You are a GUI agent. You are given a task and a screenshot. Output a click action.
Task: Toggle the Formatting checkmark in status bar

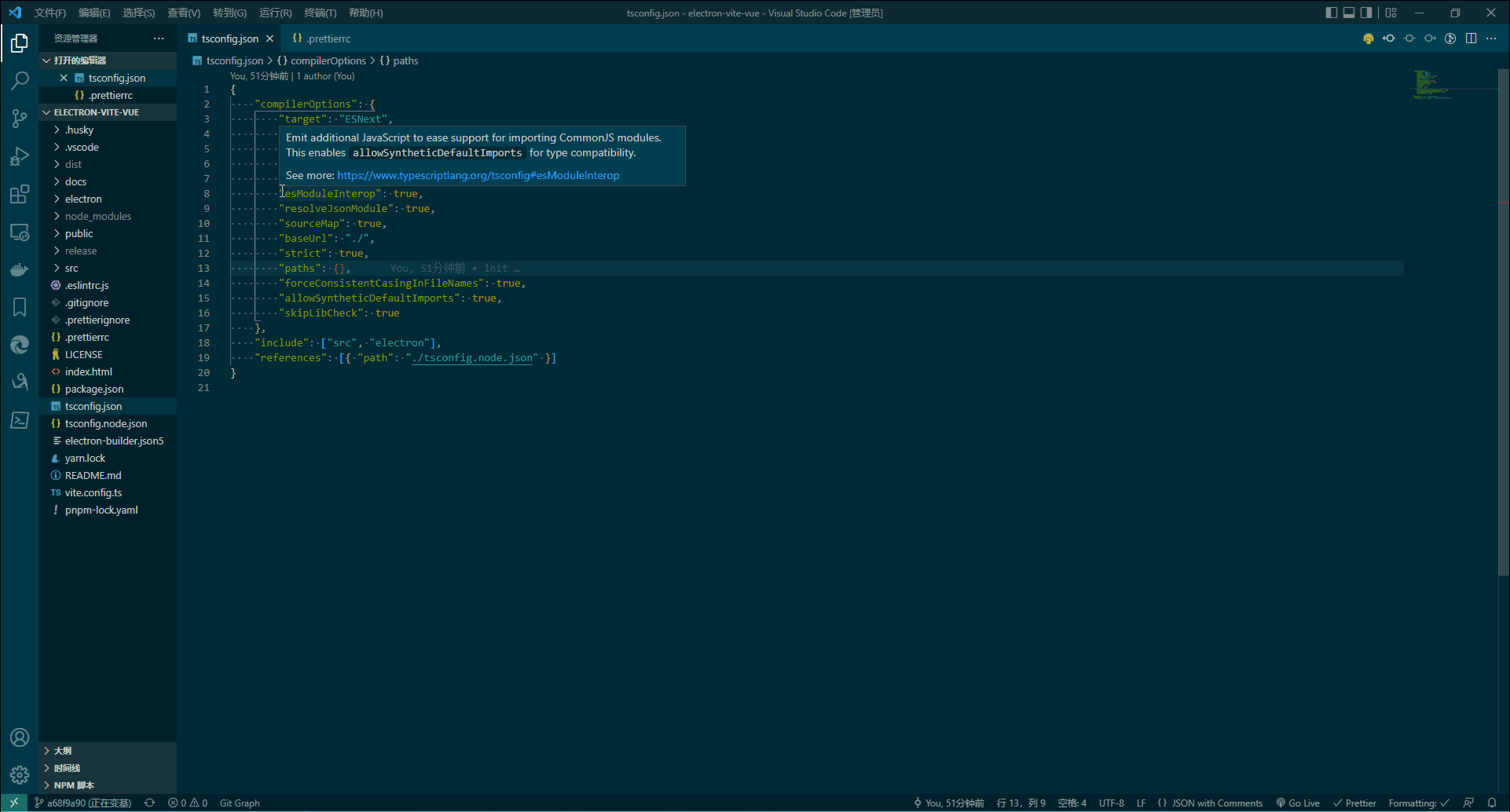(1417, 803)
